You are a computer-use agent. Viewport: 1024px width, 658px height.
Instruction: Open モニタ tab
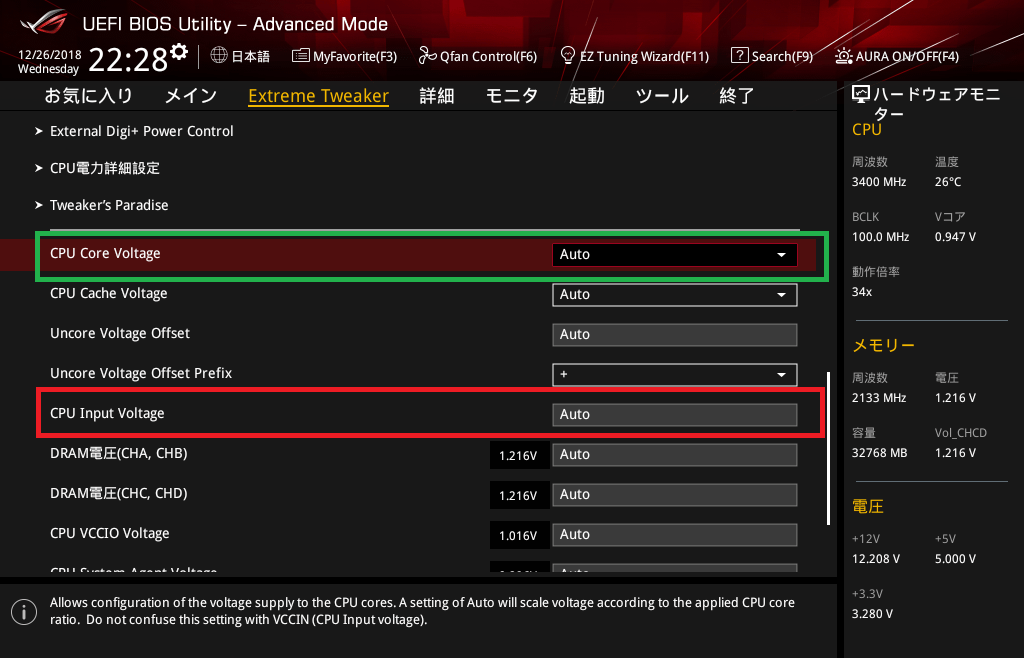[511, 95]
